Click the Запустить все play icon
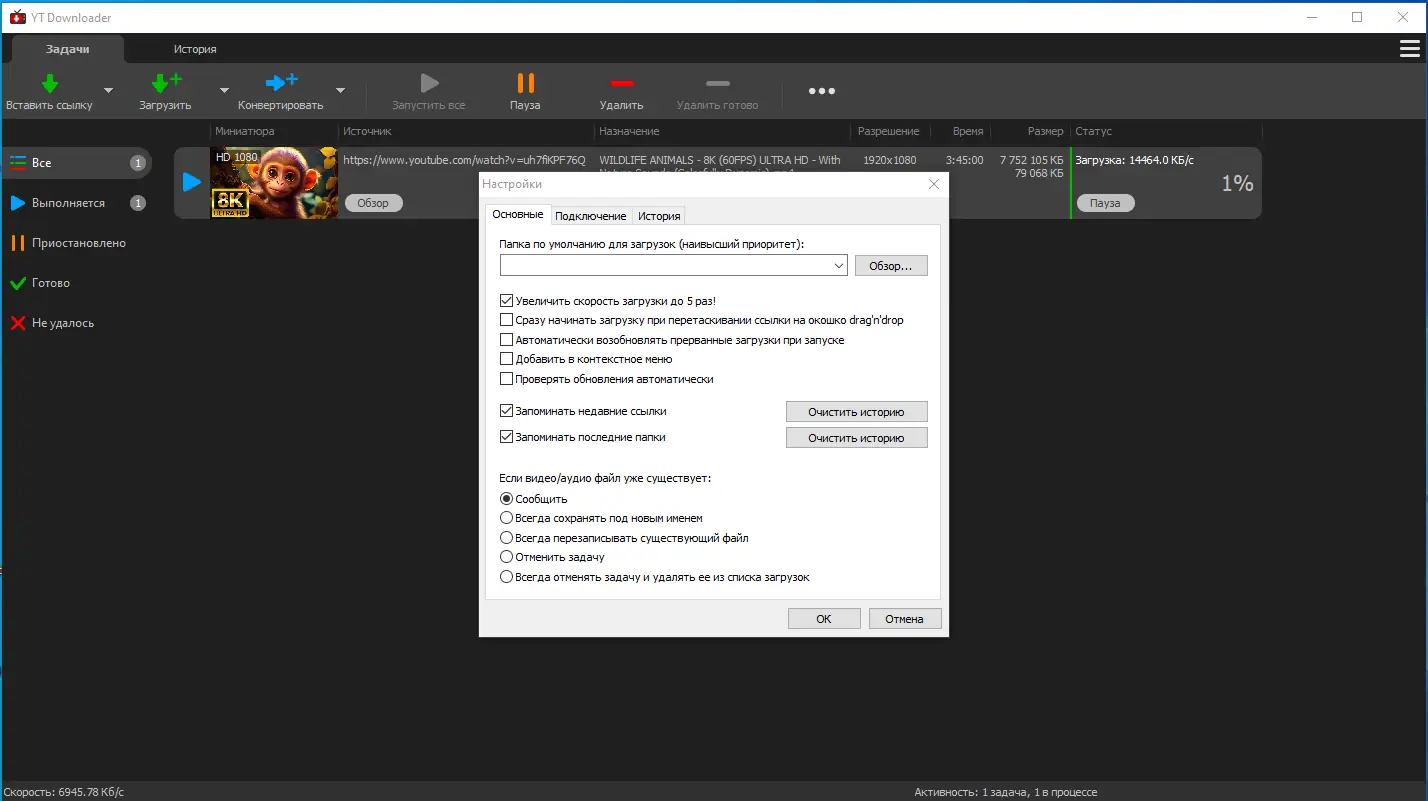This screenshot has width=1428, height=801. [x=429, y=84]
